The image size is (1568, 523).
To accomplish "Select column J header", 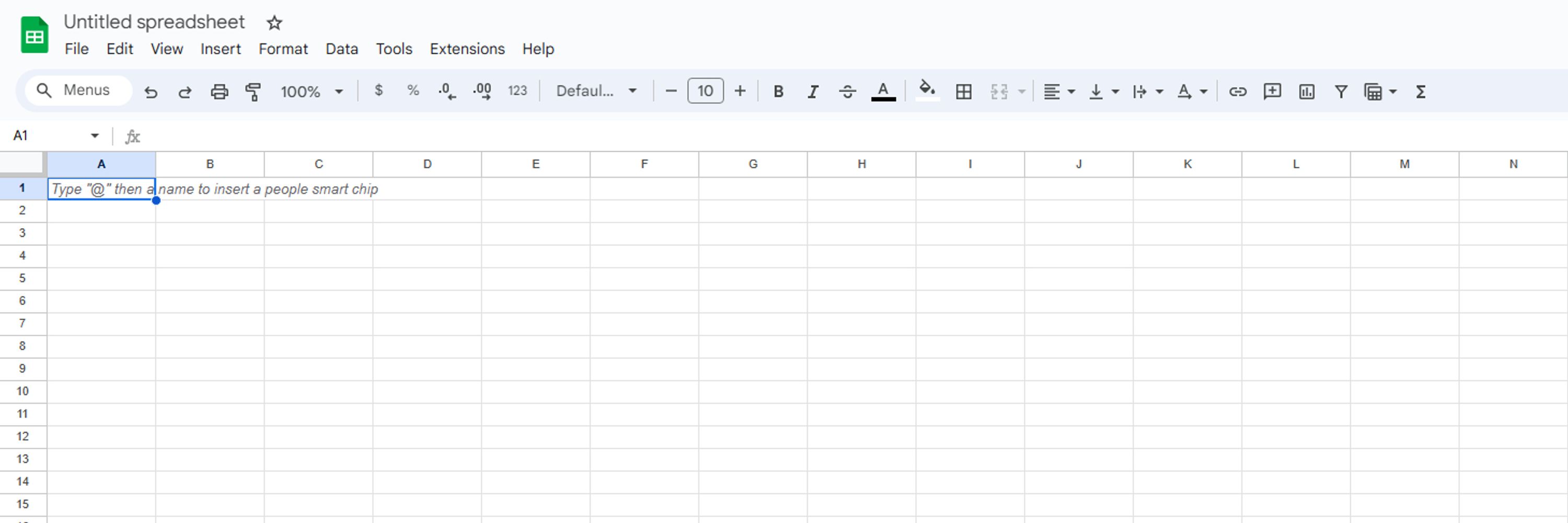I will tap(1079, 164).
